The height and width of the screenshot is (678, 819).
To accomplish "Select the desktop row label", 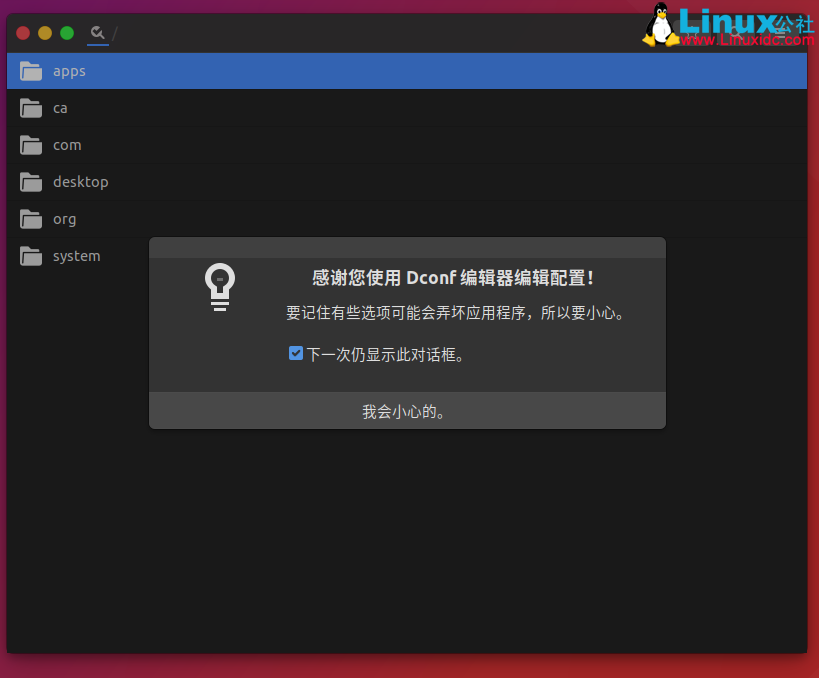I will point(80,182).
